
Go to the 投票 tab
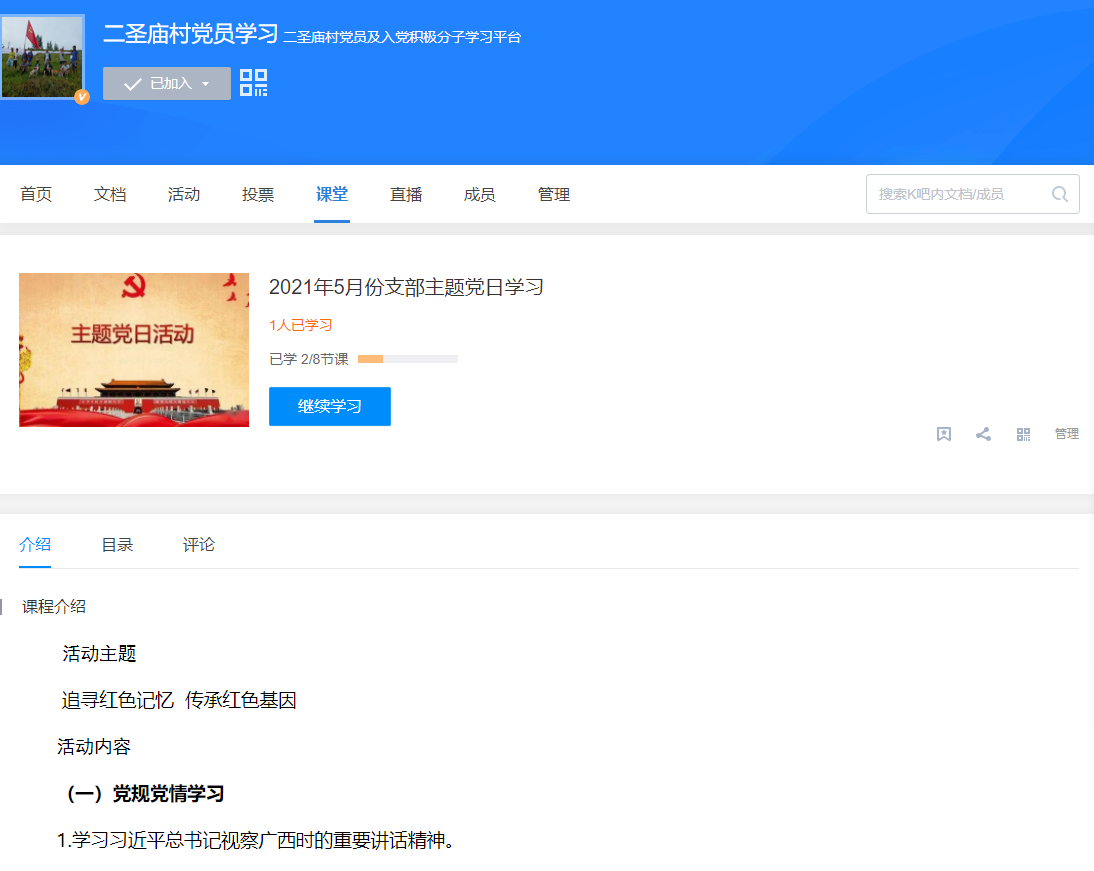(x=257, y=194)
